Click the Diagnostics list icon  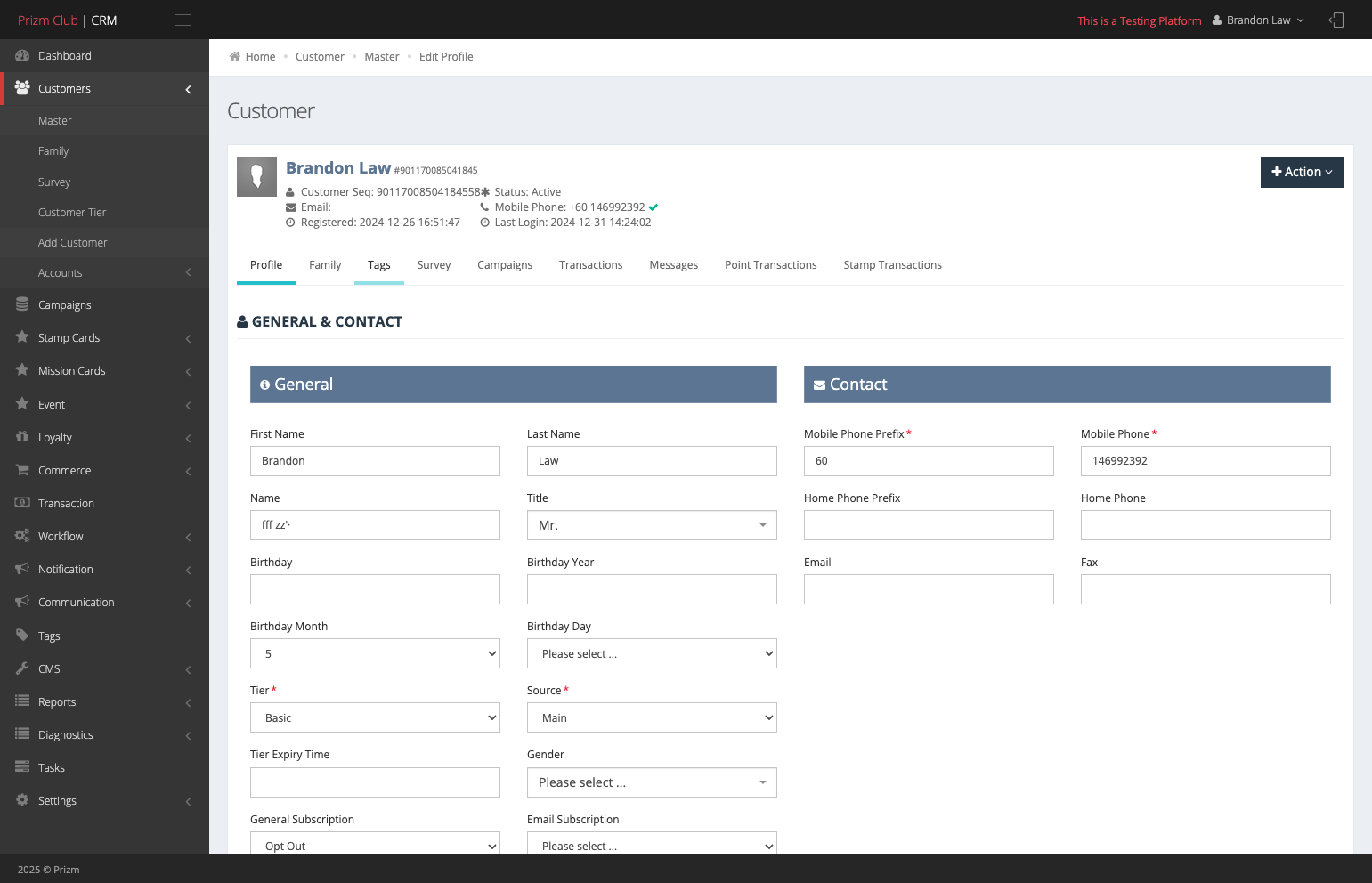pyautogui.click(x=22, y=734)
